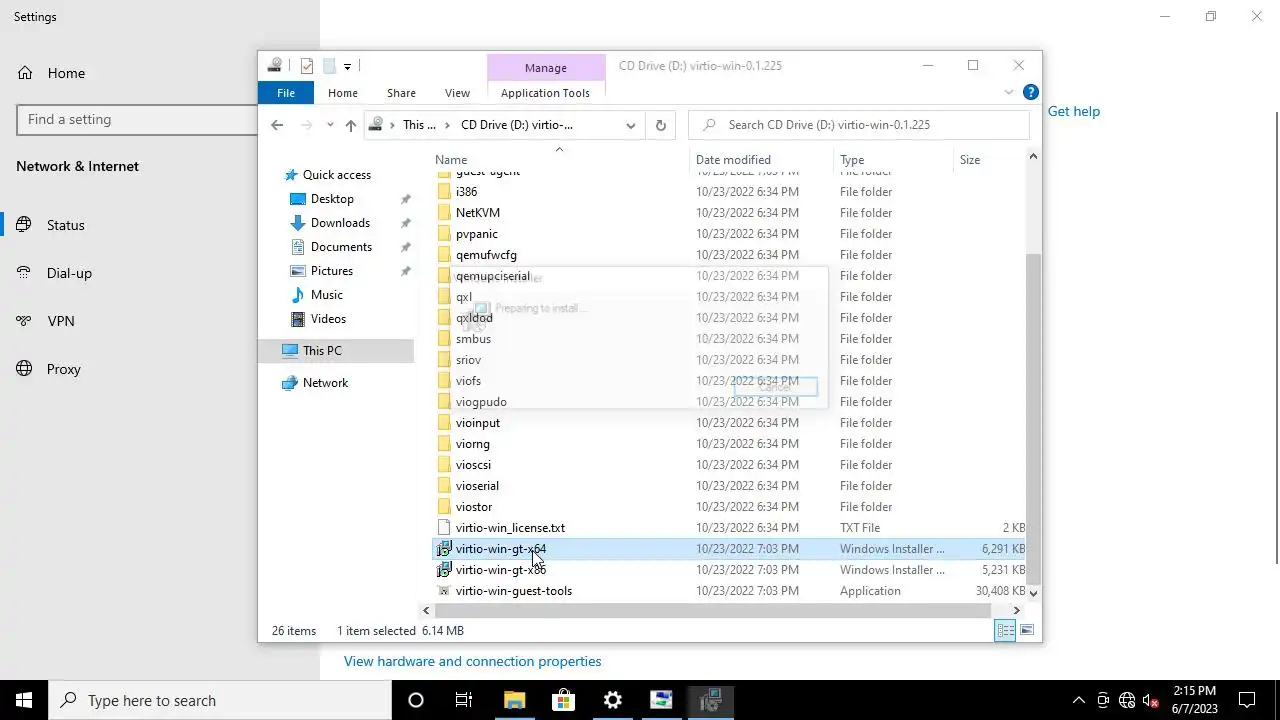Open Desktop in Quick access

332,199
